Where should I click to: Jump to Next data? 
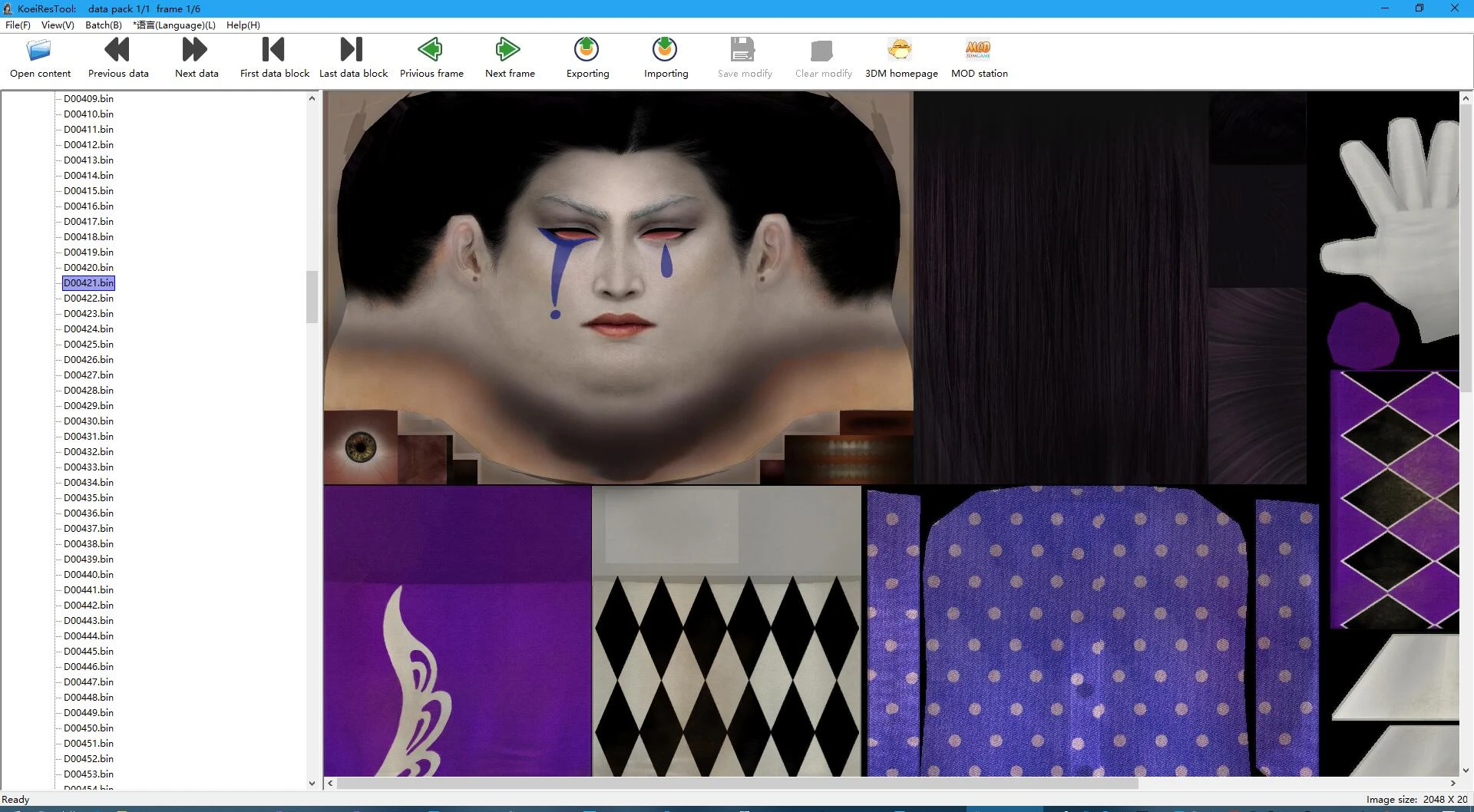pyautogui.click(x=196, y=51)
